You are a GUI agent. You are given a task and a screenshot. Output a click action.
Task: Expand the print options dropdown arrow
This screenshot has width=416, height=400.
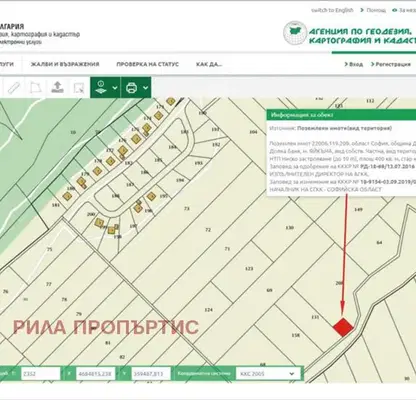coord(145,88)
